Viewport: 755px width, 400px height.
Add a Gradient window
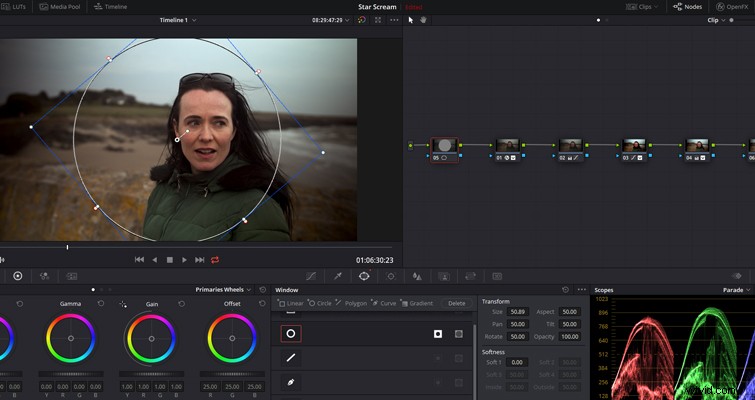coord(417,303)
